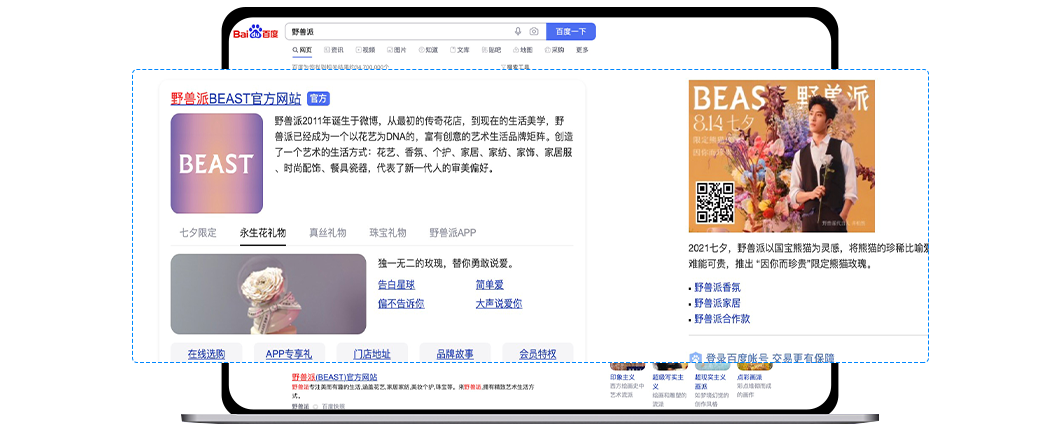Click the Baidu logo
The width and height of the screenshot is (1060, 431).
(255, 33)
